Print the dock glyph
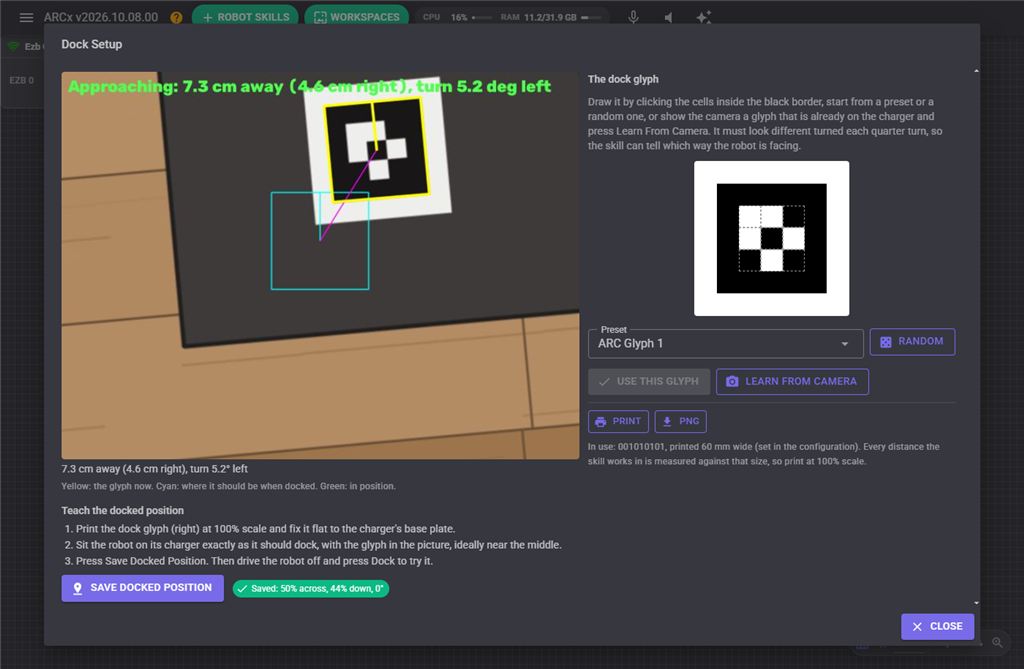This screenshot has height=669, width=1024. point(618,421)
